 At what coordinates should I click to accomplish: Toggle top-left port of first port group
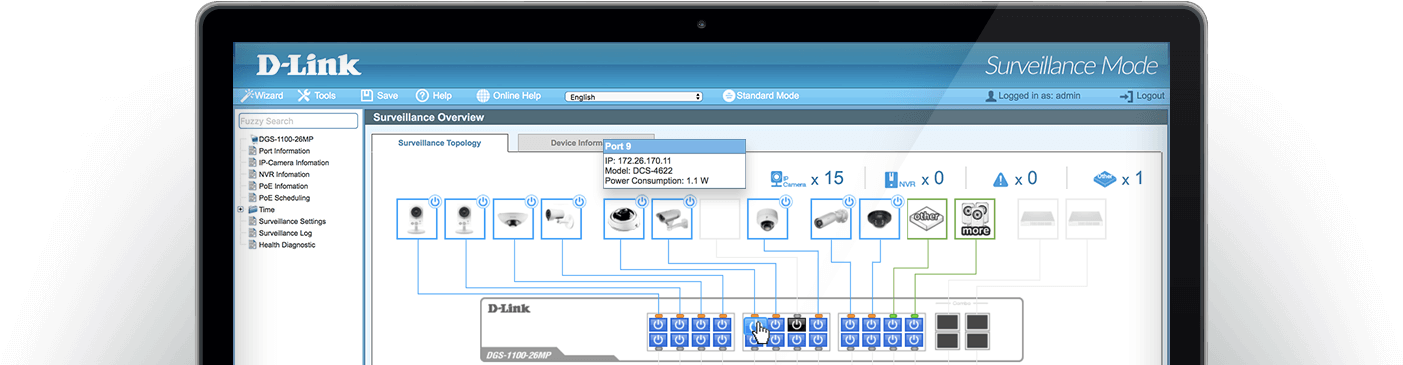point(658,324)
